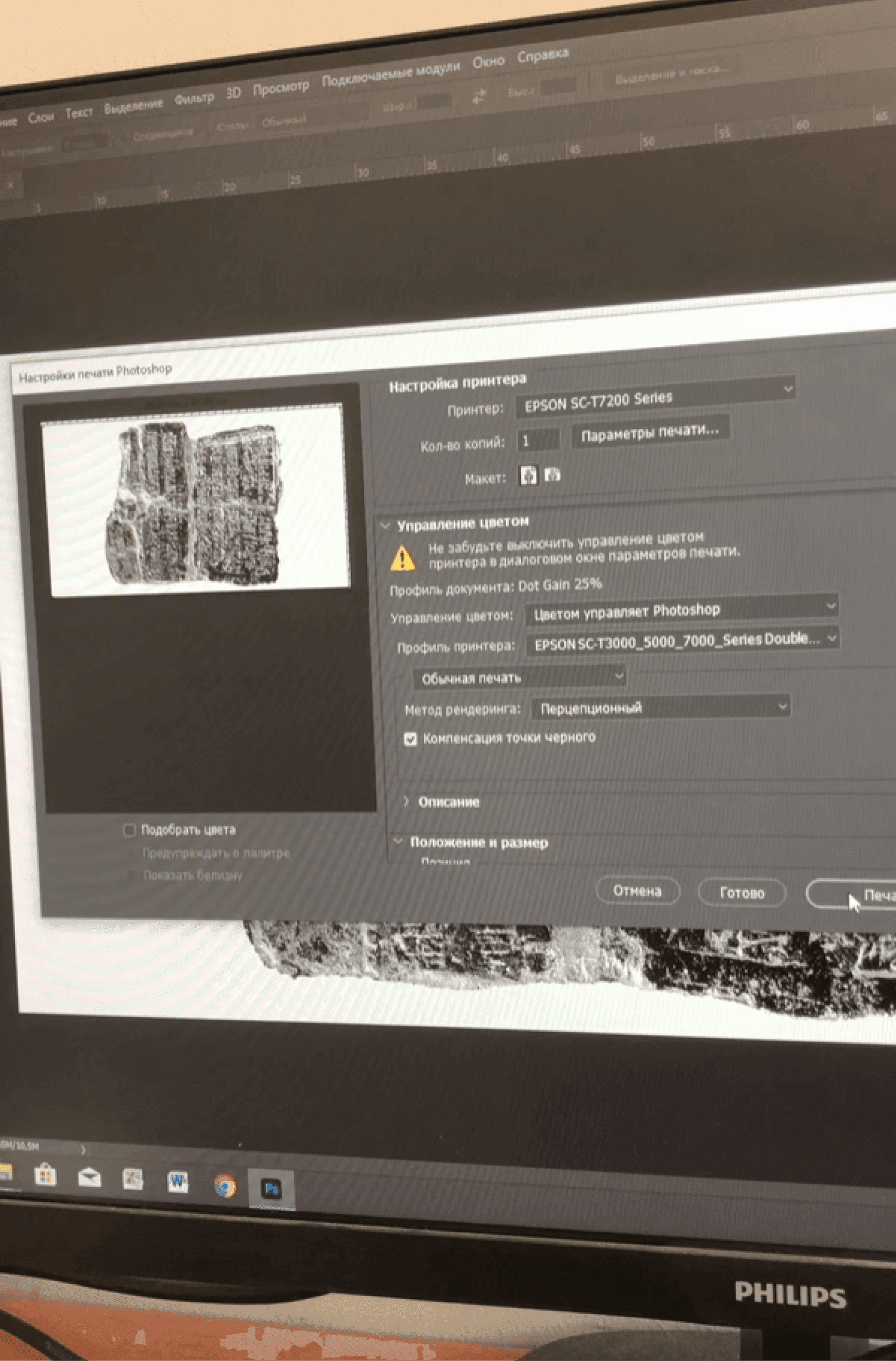Image resolution: width=896 pixels, height=1361 pixels.
Task: Click the 'Выделение и маска...' button
Action: [x=672, y=74]
